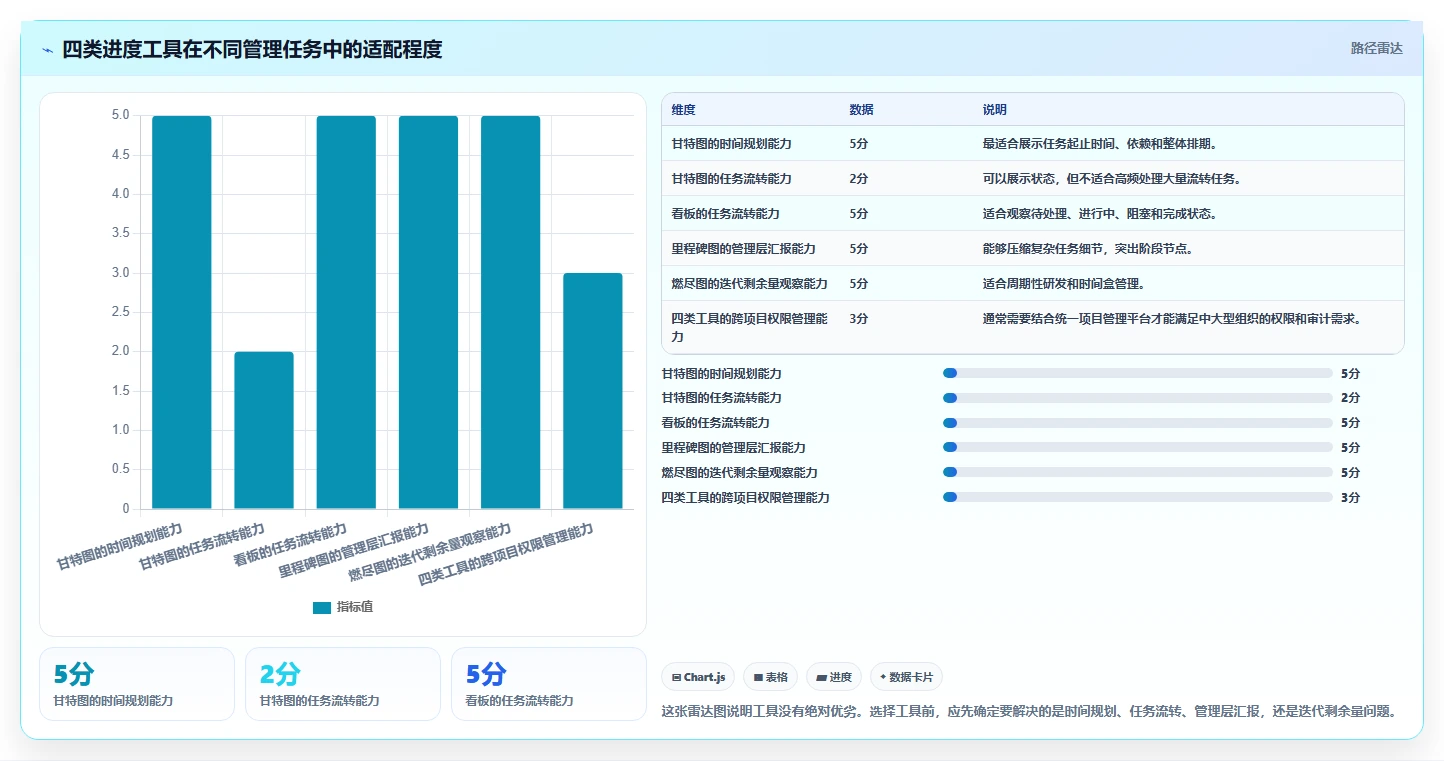Click the 5分 card for 甘特图的时间规划能力
This screenshot has width=1444, height=761.
pyautogui.click(x=137, y=684)
